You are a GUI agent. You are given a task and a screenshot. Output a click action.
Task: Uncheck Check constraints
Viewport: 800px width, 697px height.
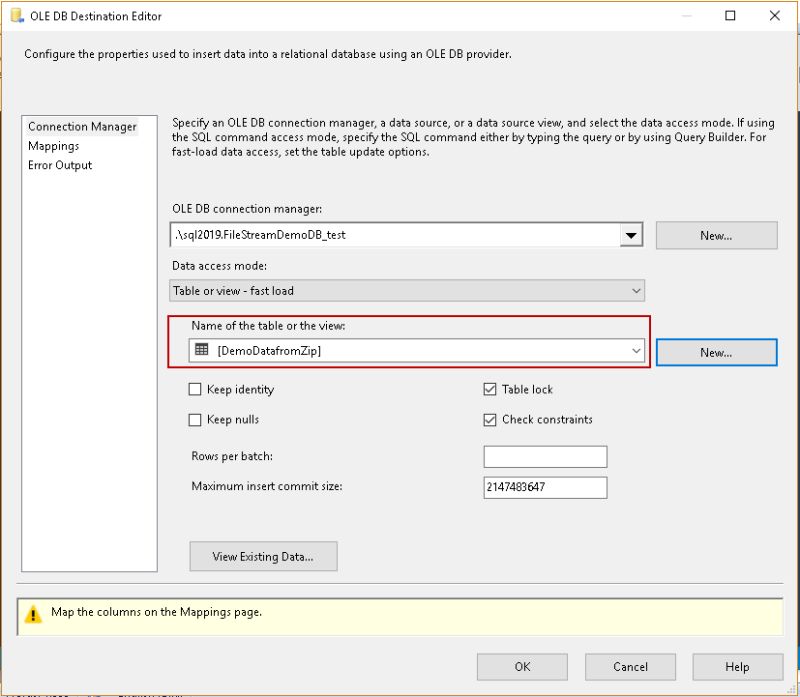pyautogui.click(x=488, y=419)
